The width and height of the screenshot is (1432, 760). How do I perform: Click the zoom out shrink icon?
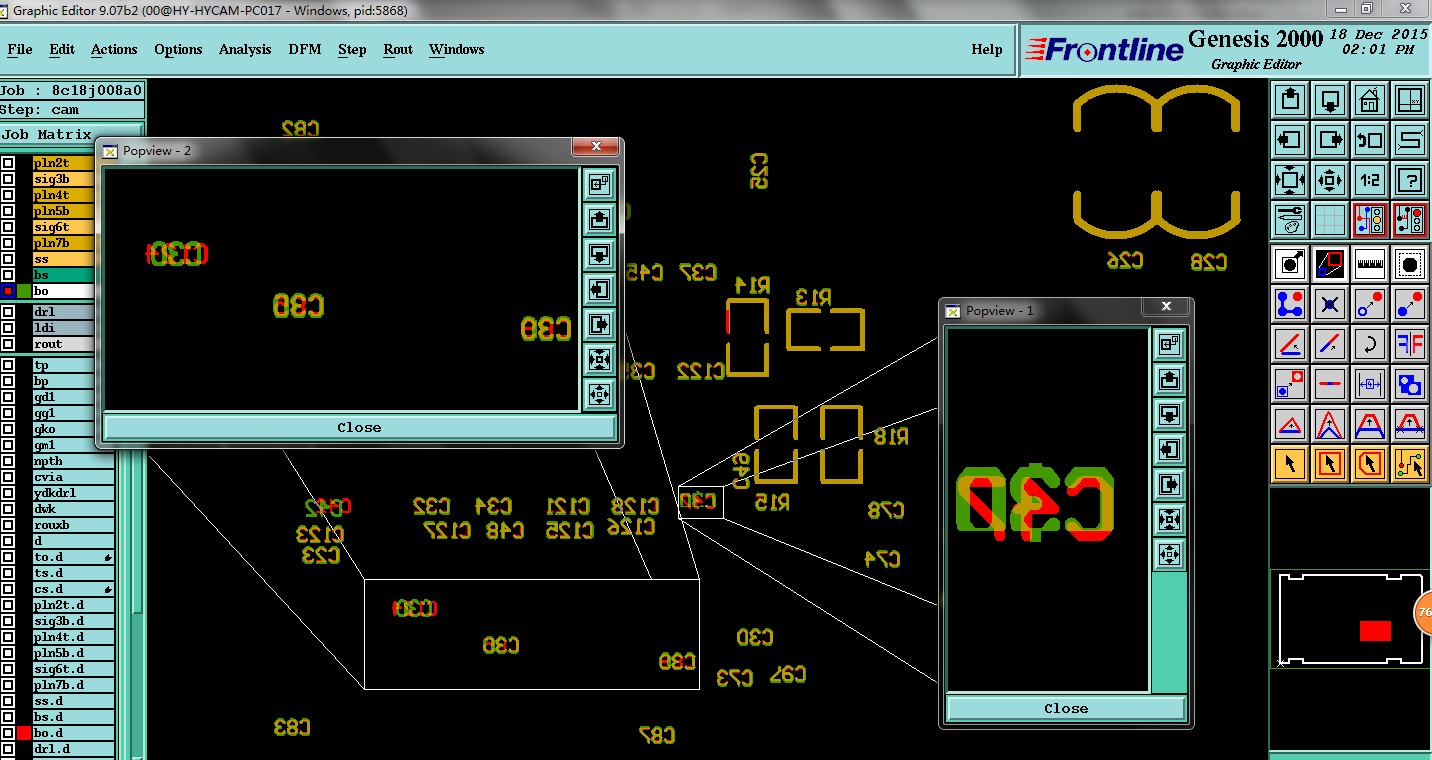point(1330,180)
